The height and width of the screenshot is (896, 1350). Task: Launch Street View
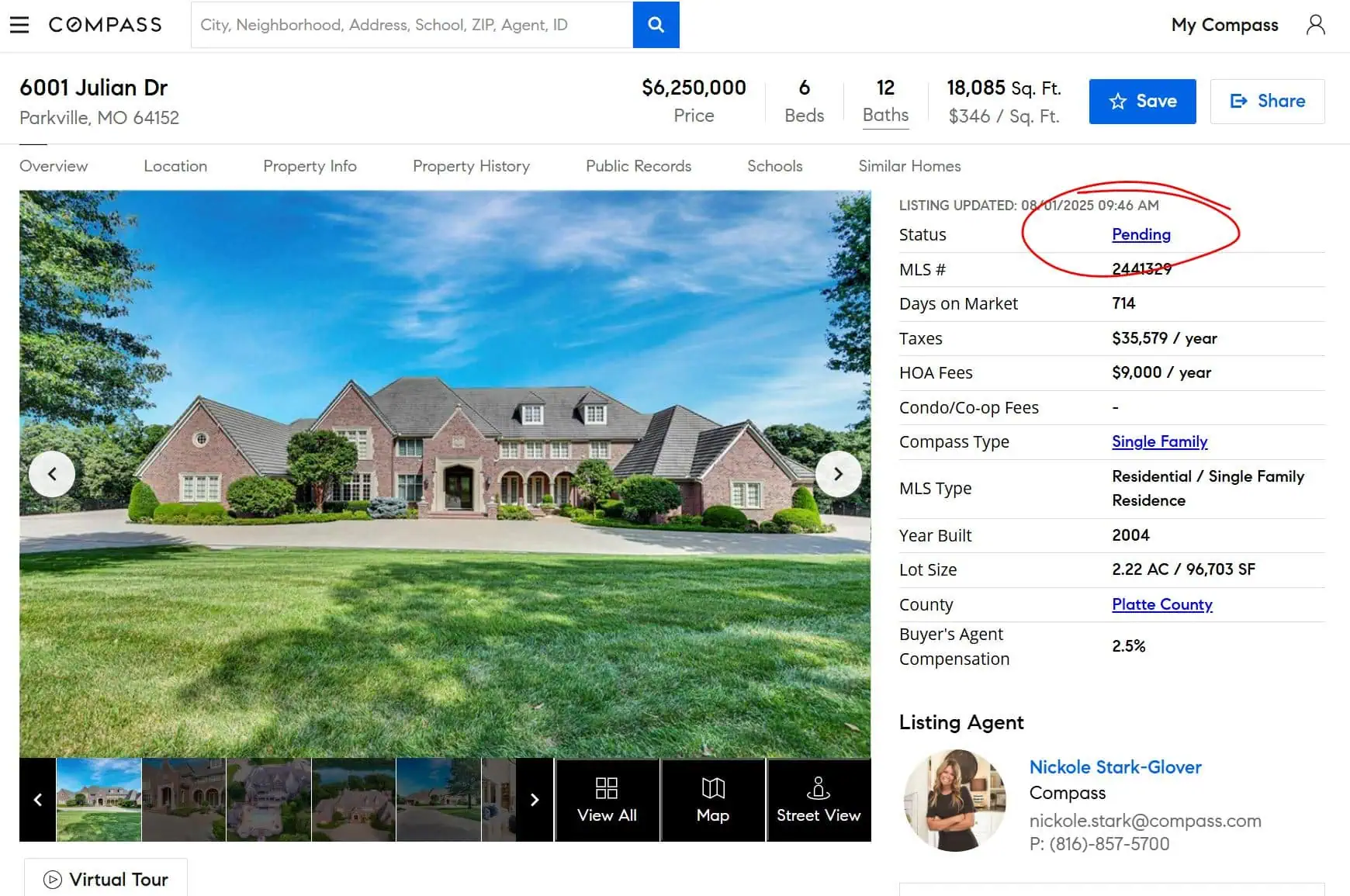tap(818, 800)
